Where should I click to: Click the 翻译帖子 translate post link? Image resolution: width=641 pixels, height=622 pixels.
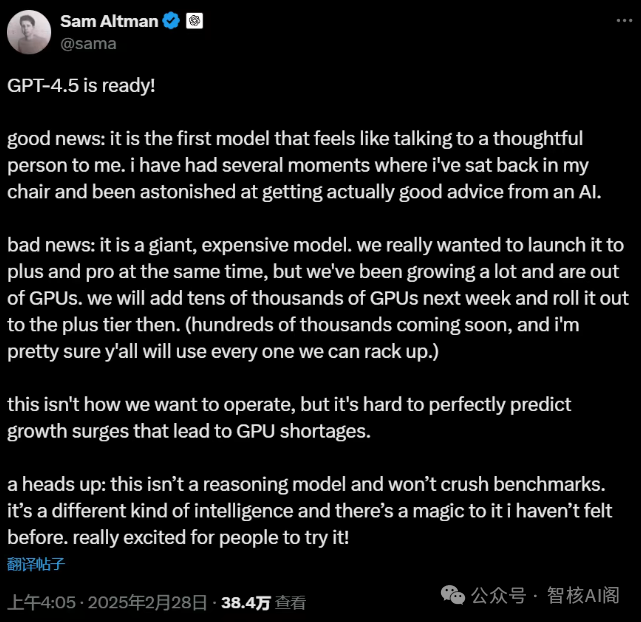click(36, 564)
